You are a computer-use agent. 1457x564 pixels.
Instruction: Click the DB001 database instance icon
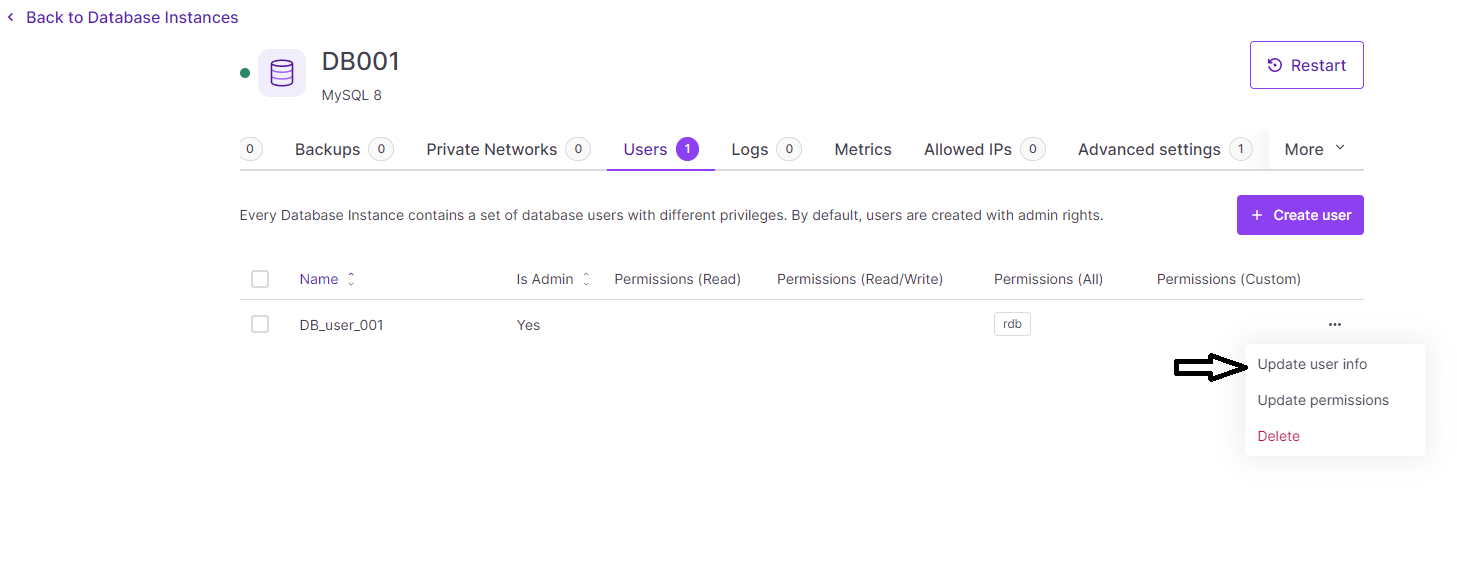[282, 73]
